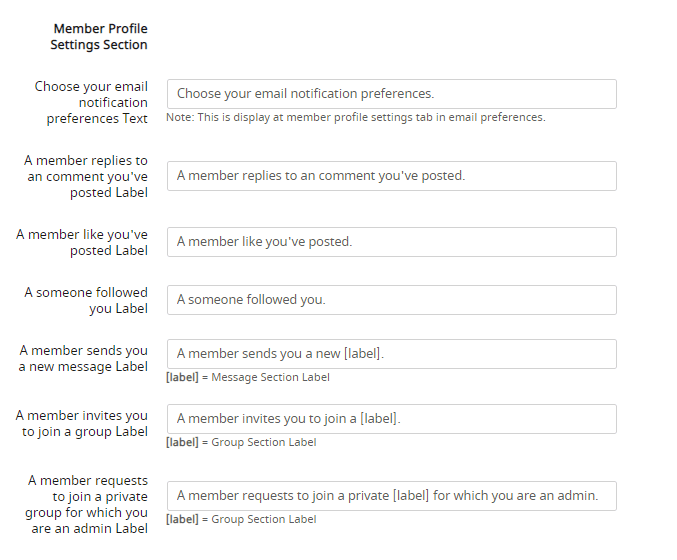
Task: Click the 'Member Profile Settings Section' heading
Action: click(x=99, y=37)
